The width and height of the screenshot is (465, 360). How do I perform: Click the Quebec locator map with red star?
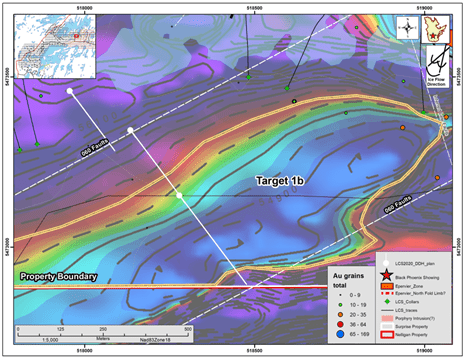(x=434, y=30)
